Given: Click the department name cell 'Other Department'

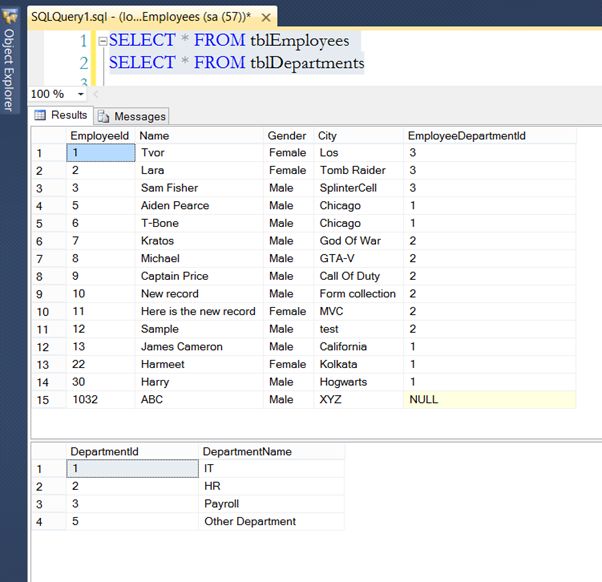Looking at the screenshot, I should 271,521.
